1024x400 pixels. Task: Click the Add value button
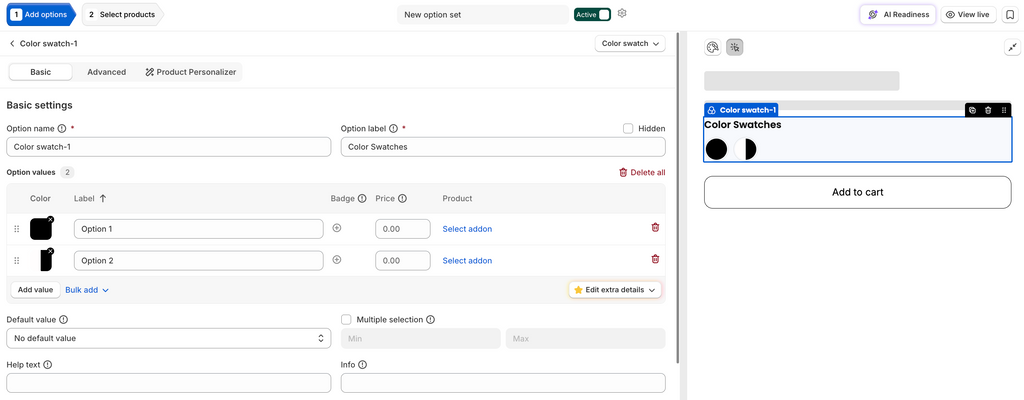pos(35,290)
